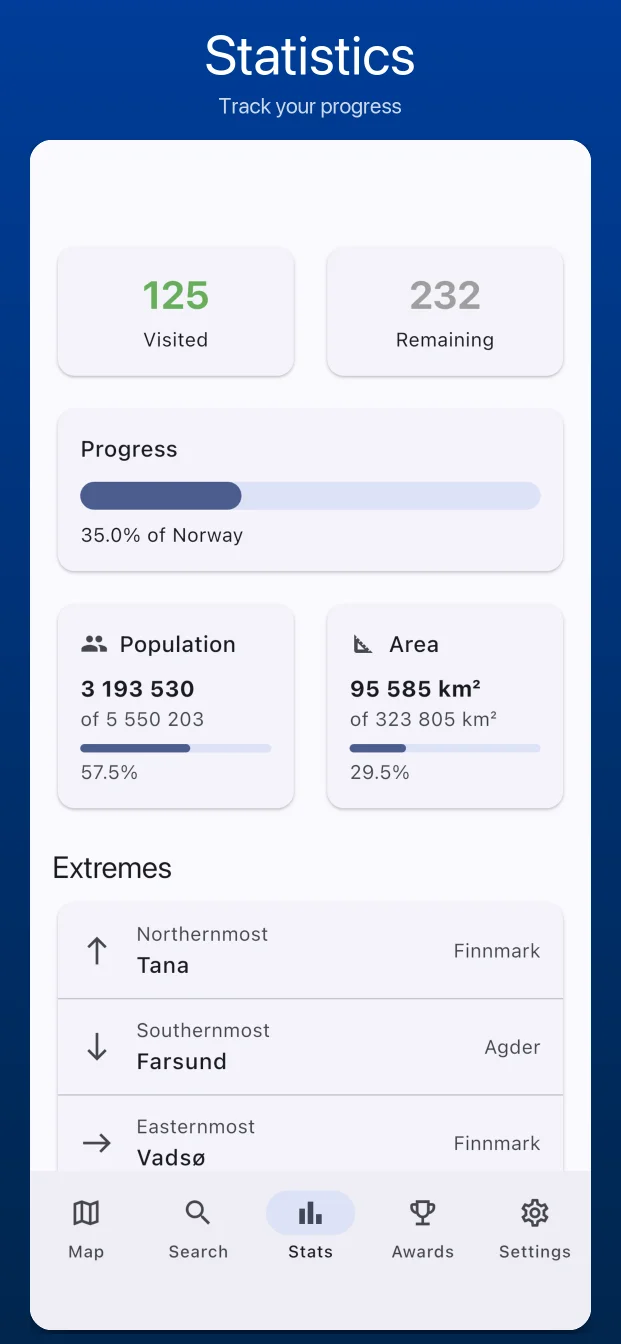Select the Remaining count card
621x1344 pixels.
tap(444, 311)
